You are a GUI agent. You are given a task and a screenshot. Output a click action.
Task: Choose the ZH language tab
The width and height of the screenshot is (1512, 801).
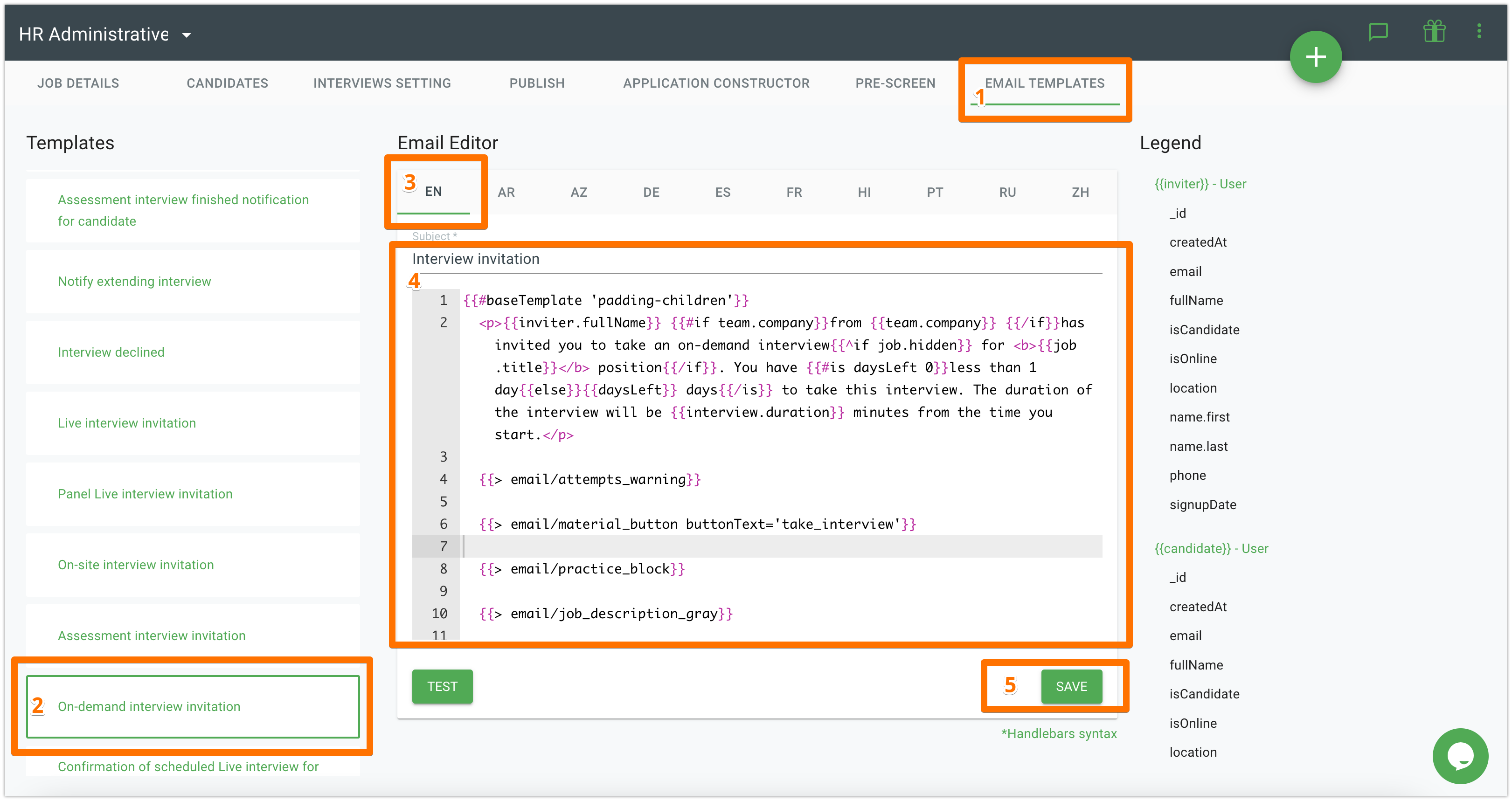tap(1080, 193)
